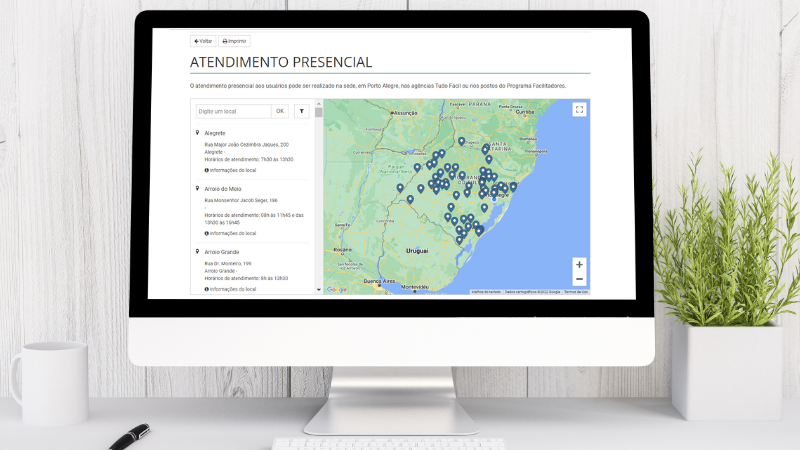This screenshot has width=800, height=450.
Task: Open the 'Termos de Uso' map link
Action: click(x=576, y=292)
